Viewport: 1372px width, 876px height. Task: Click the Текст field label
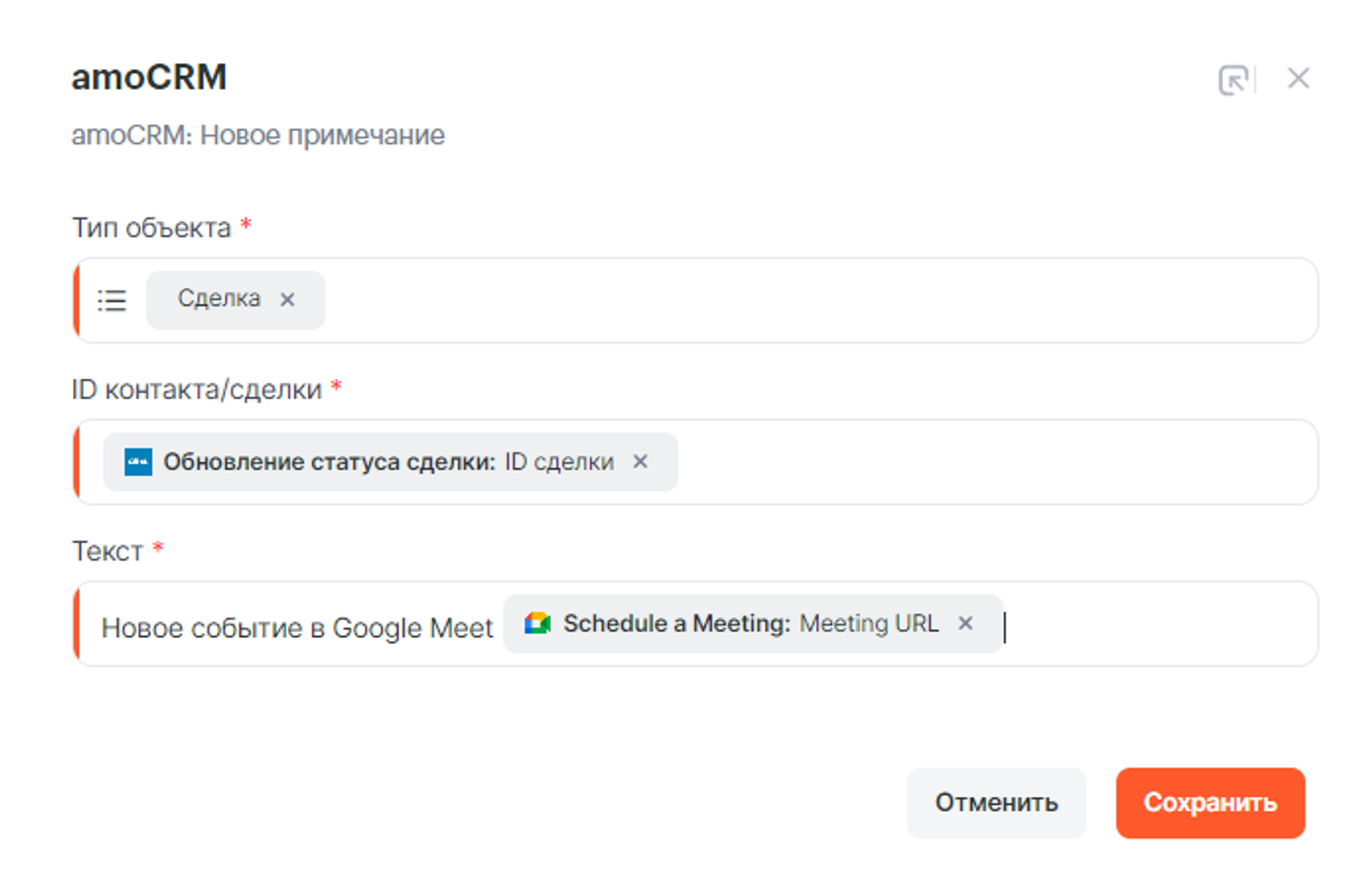108,551
